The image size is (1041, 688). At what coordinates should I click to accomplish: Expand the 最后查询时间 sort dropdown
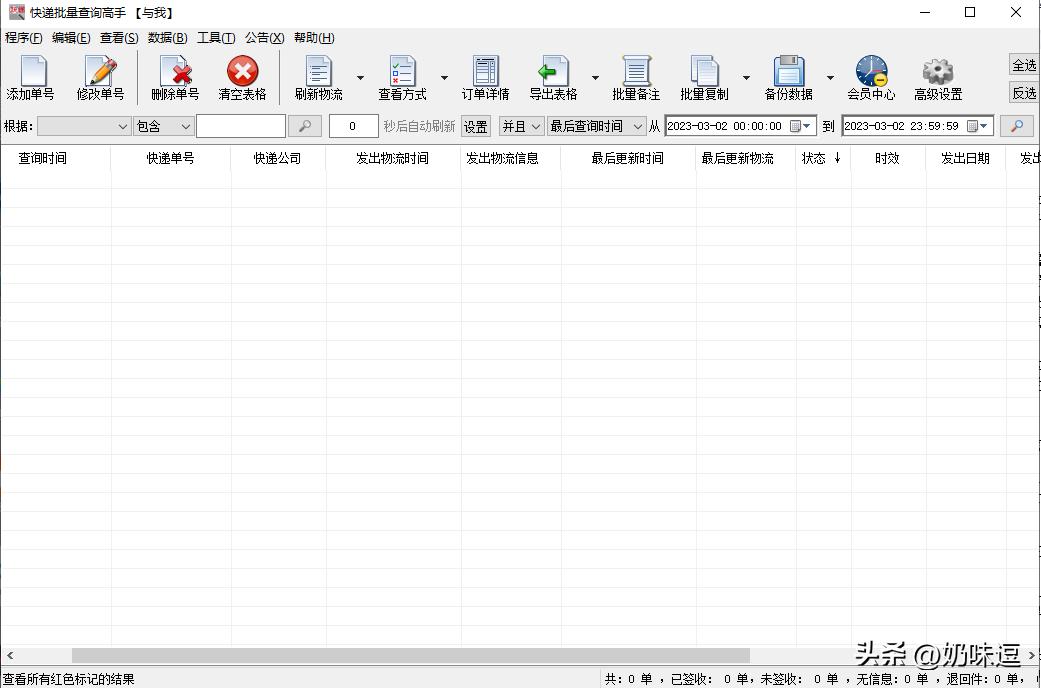(597, 126)
